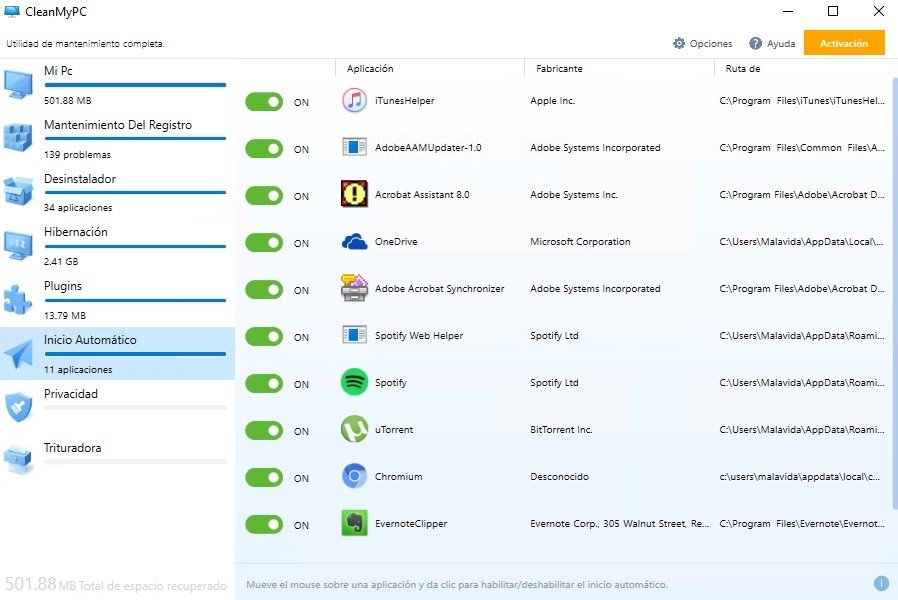Open the Privacidad section
Screen dimensions: 898x600
[x=117, y=408]
